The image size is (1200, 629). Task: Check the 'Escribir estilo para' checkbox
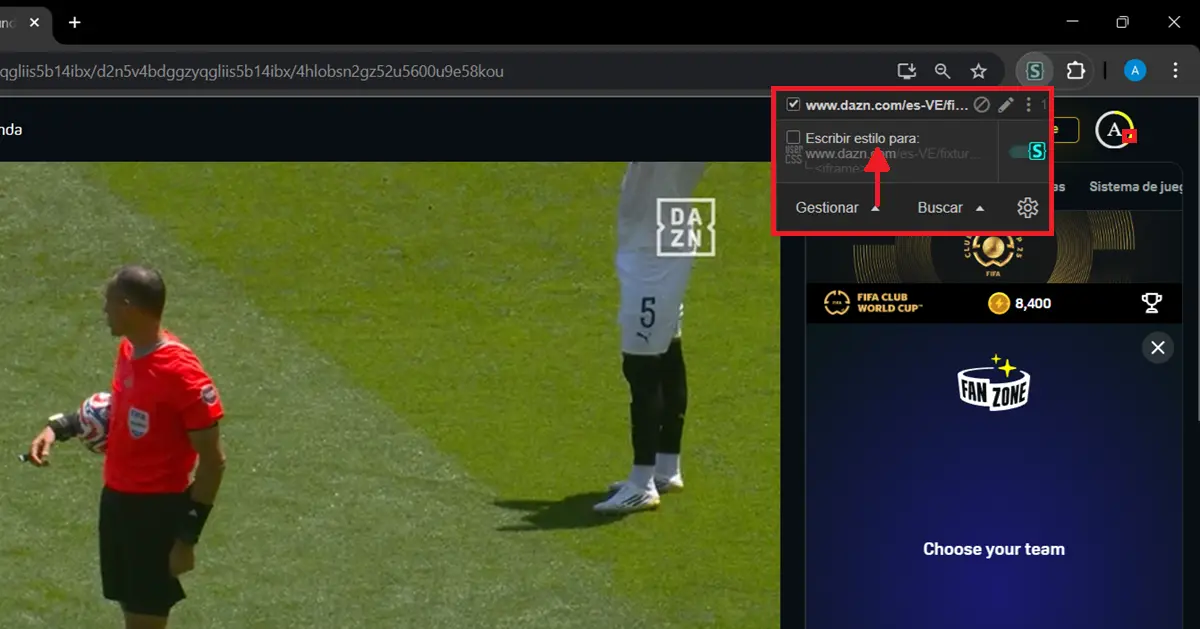793,138
